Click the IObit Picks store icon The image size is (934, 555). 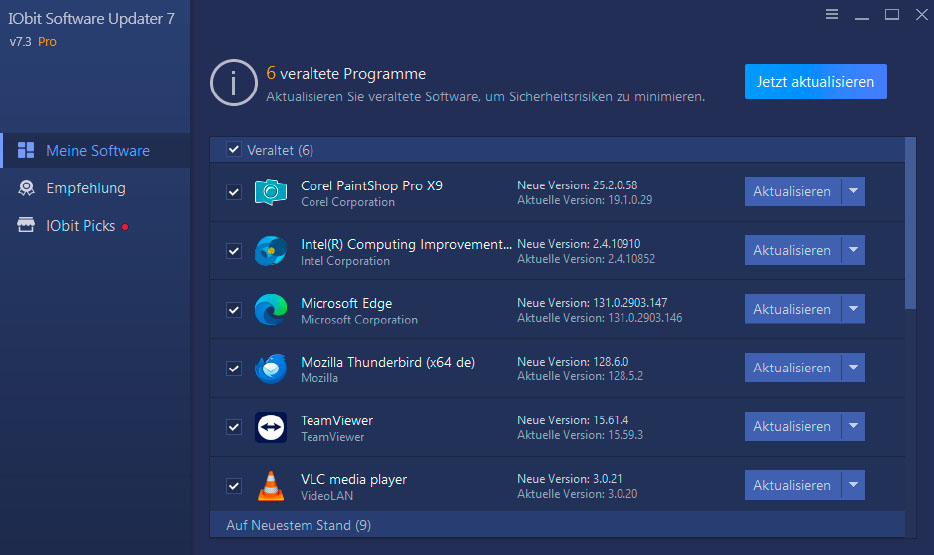[x=26, y=225]
